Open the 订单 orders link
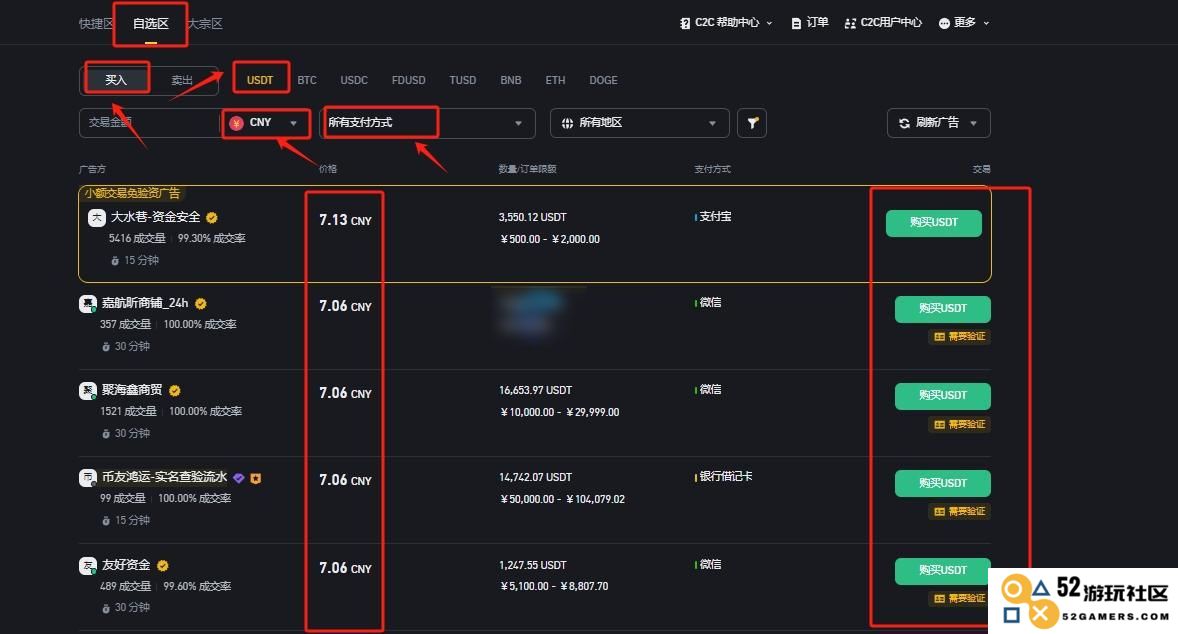1178x634 pixels. pyautogui.click(x=809, y=23)
